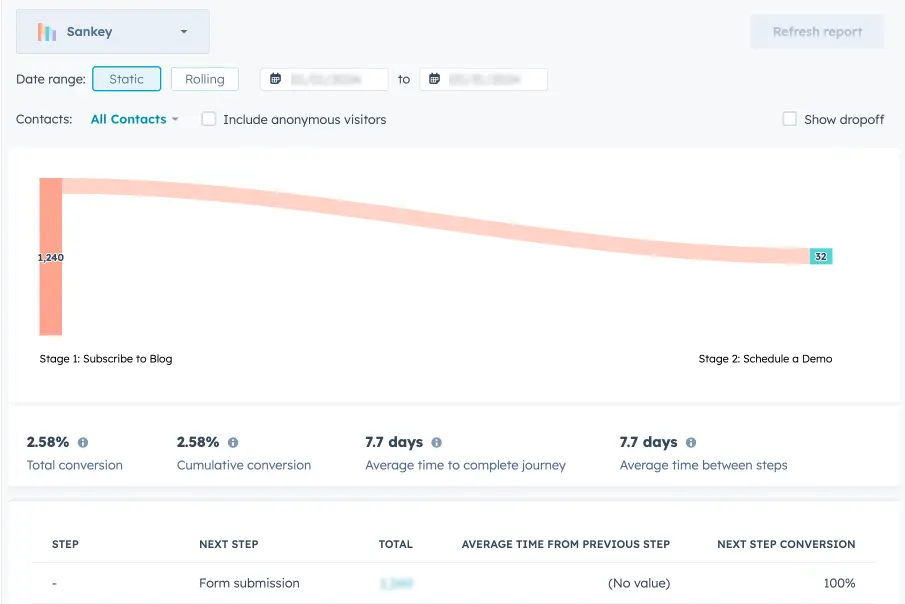The height and width of the screenshot is (604, 905).
Task: Click the info icon beside Cumulative conversion
Action: coord(235,441)
